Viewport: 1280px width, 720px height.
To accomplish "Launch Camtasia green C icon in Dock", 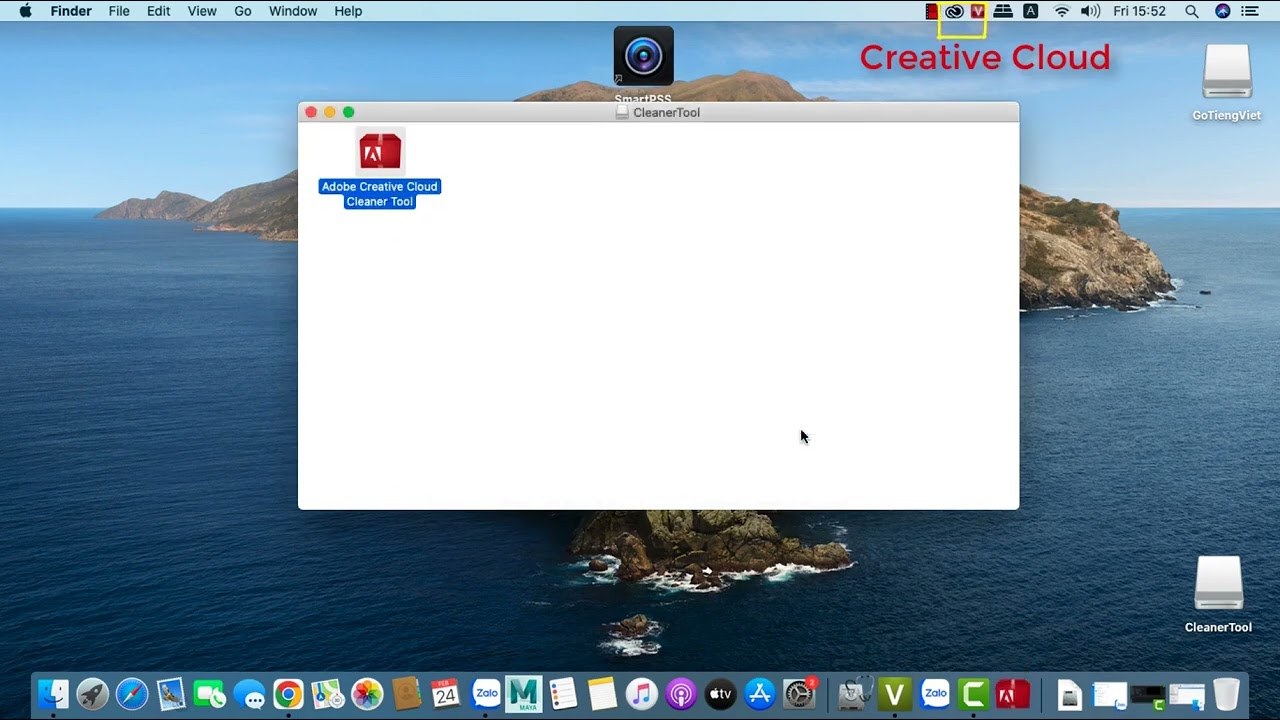I will coord(973,693).
